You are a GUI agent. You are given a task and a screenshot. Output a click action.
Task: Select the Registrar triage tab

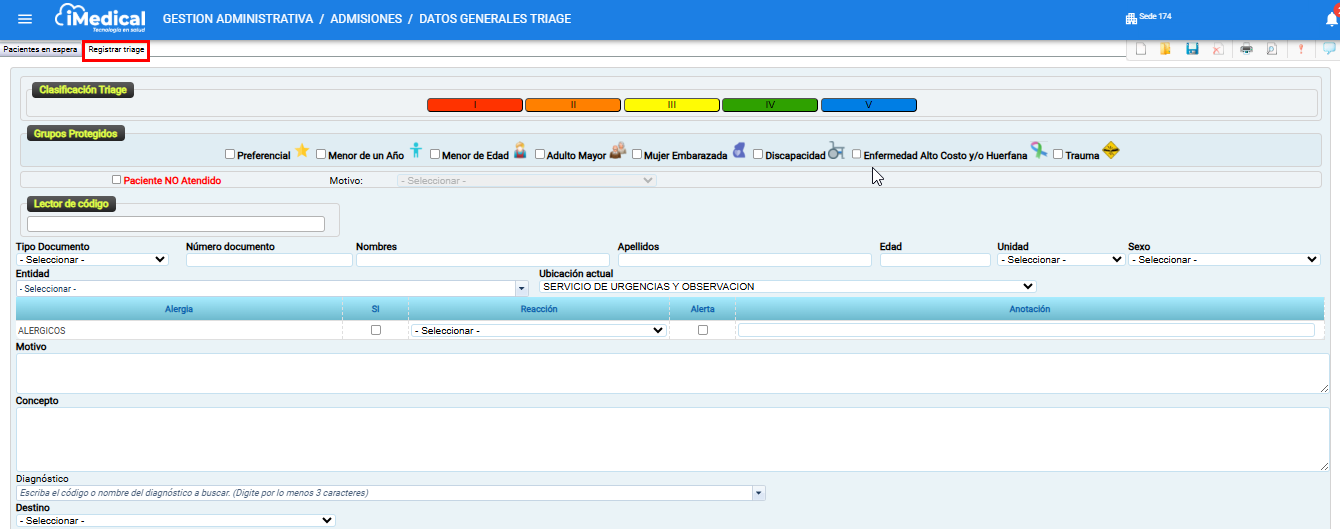117,49
